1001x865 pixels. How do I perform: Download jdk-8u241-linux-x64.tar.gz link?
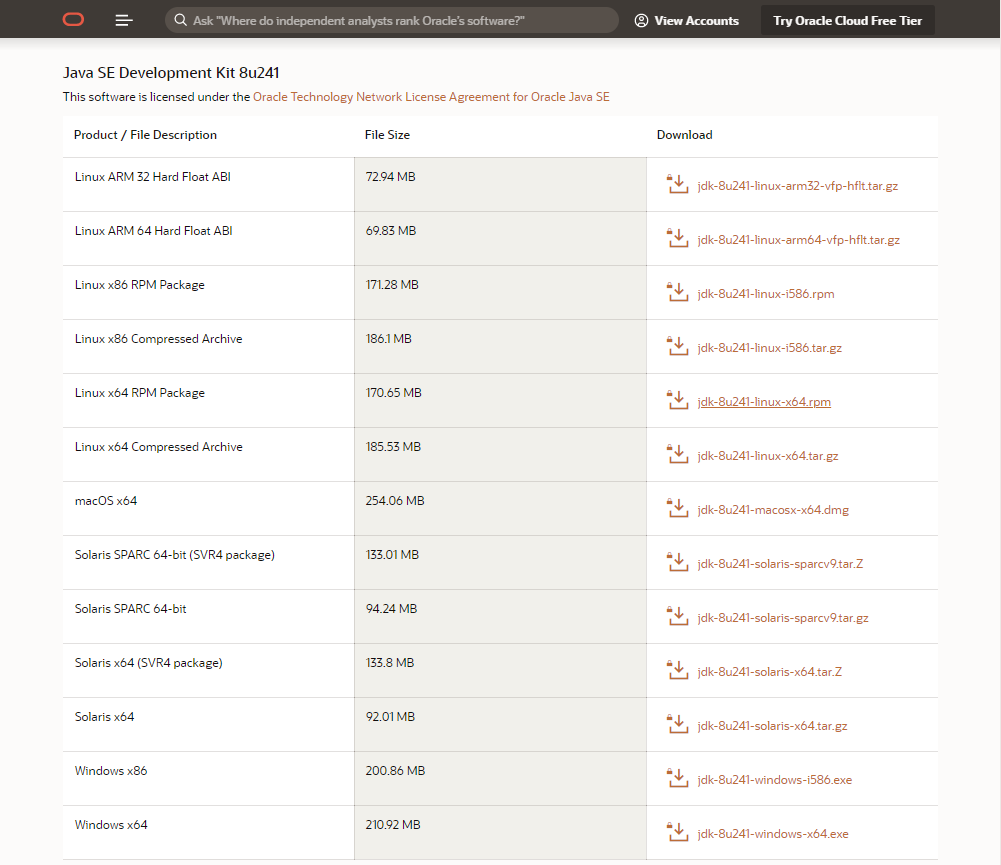(767, 456)
